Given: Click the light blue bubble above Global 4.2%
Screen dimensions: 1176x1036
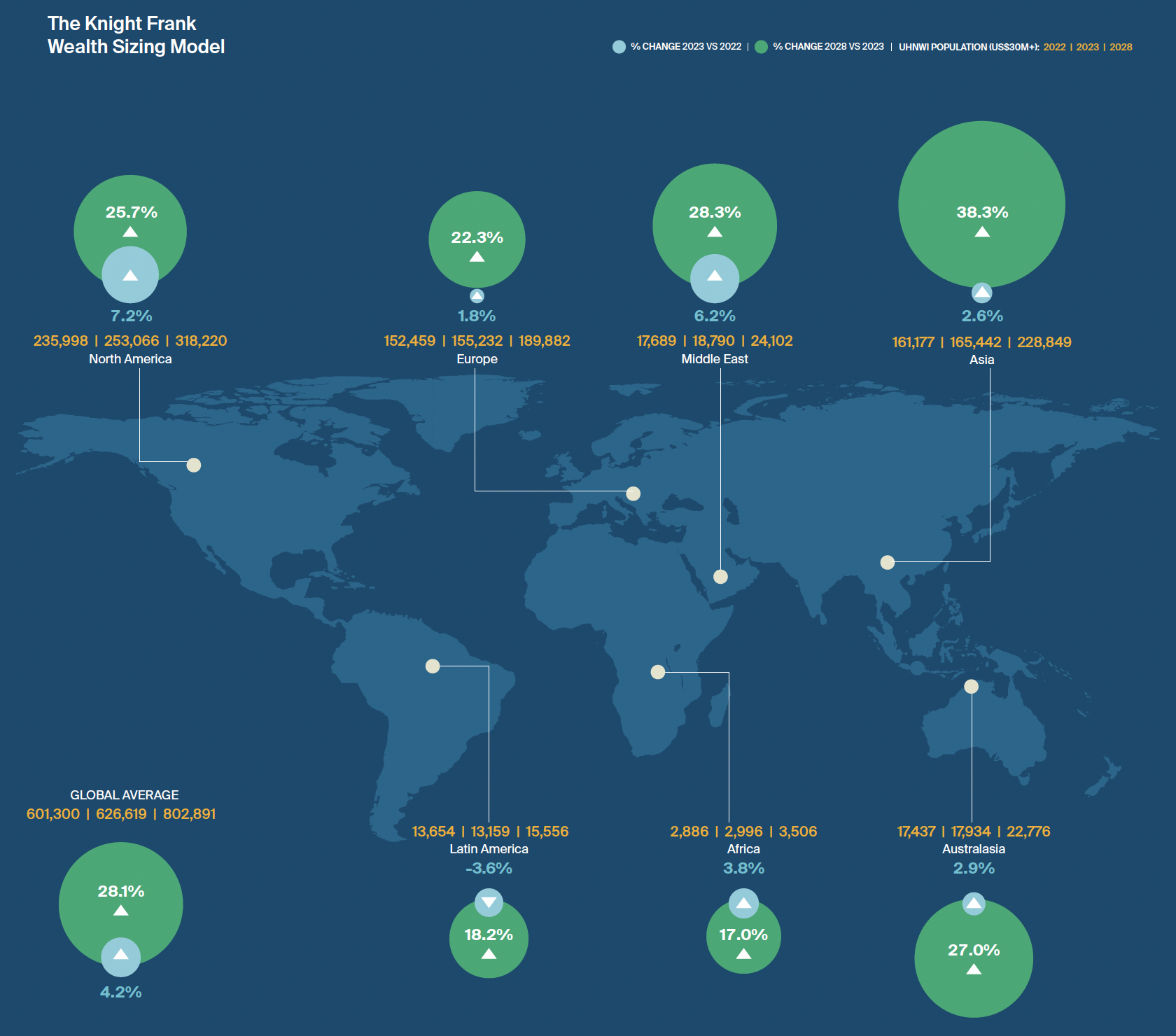Looking at the screenshot, I should [121, 957].
